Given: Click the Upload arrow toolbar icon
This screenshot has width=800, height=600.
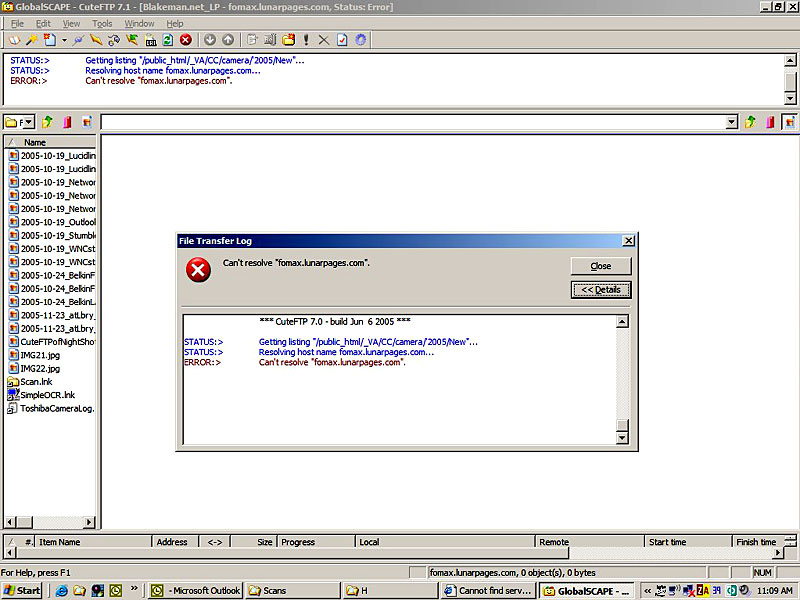Looking at the screenshot, I should click(x=228, y=40).
